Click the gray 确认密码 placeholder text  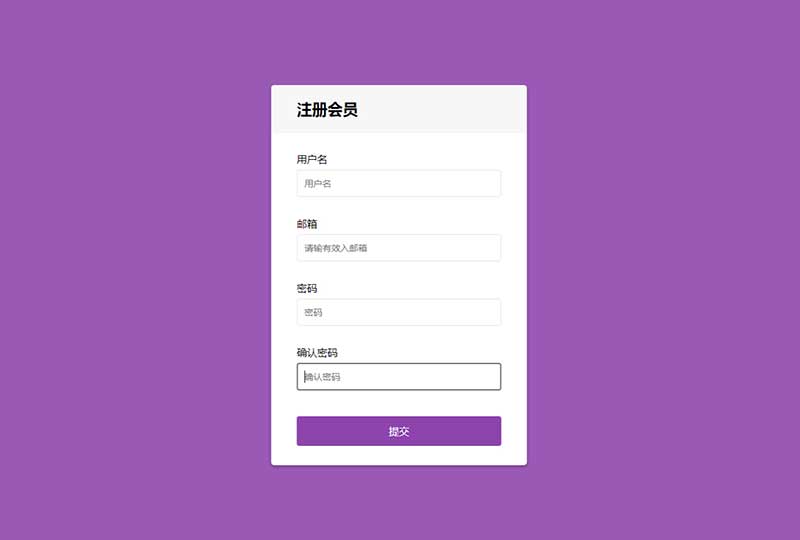pyautogui.click(x=322, y=377)
